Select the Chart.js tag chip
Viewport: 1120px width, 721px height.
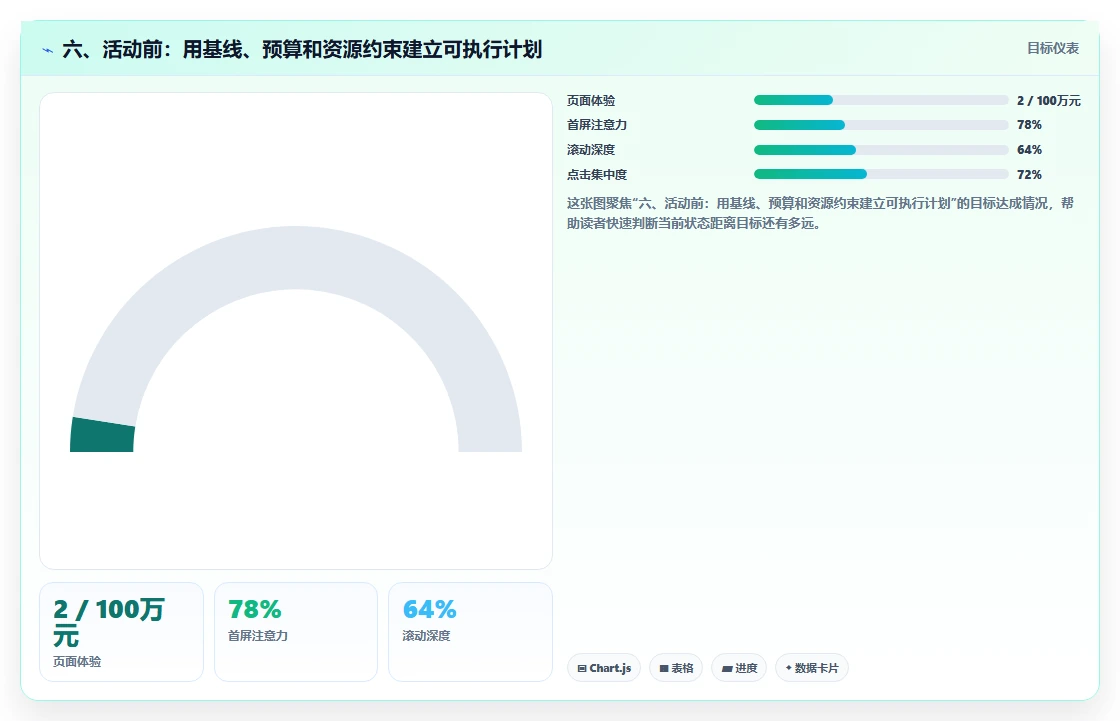tap(604, 668)
